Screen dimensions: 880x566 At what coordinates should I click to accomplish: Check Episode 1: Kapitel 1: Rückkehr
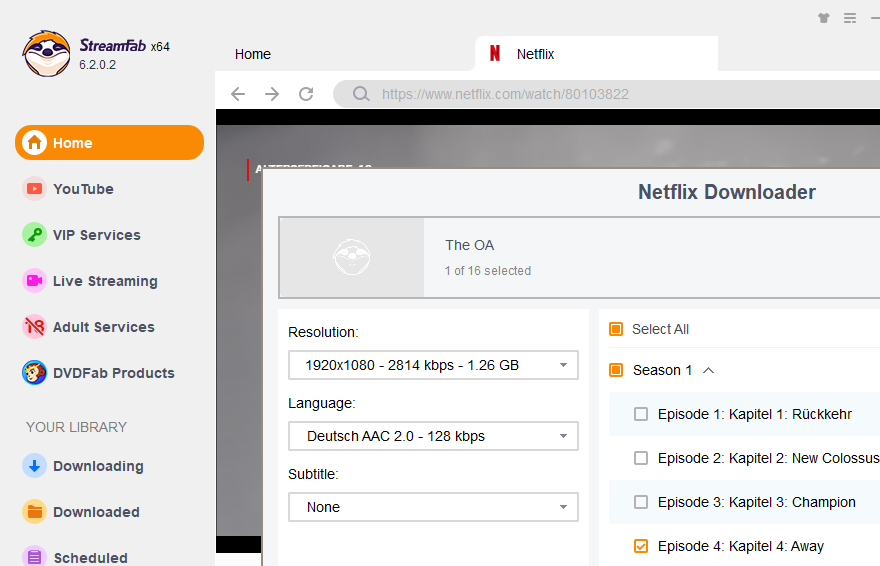pos(641,414)
